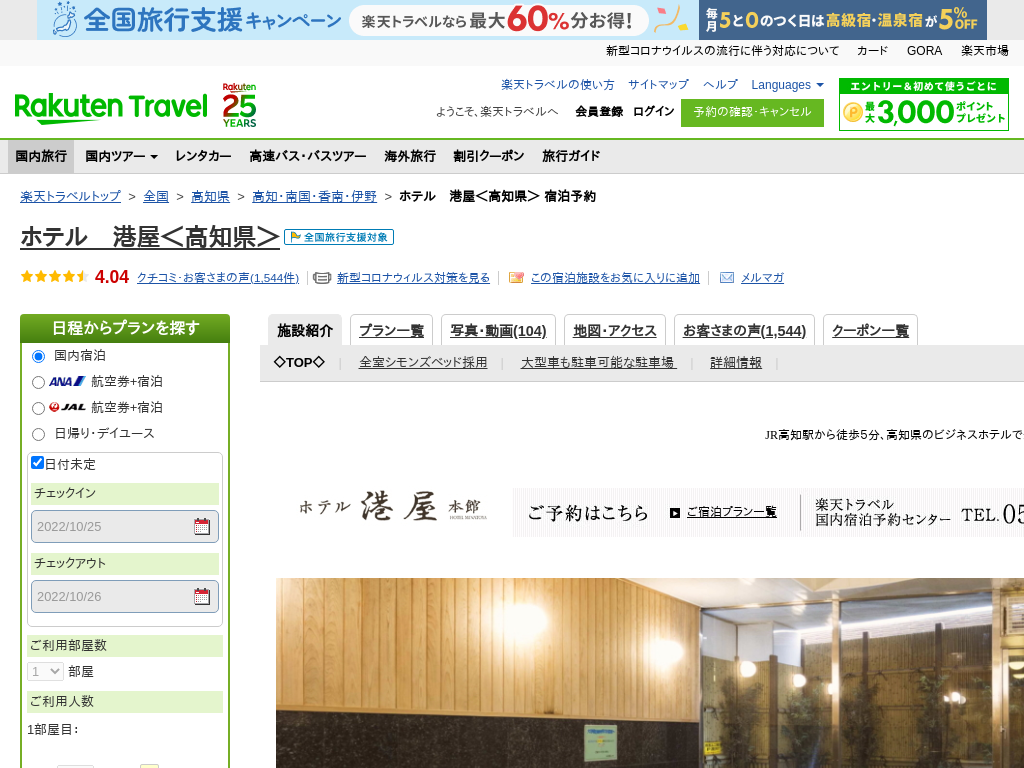Click the 3,000 point present banner
1024x768 pixels.
(x=923, y=104)
